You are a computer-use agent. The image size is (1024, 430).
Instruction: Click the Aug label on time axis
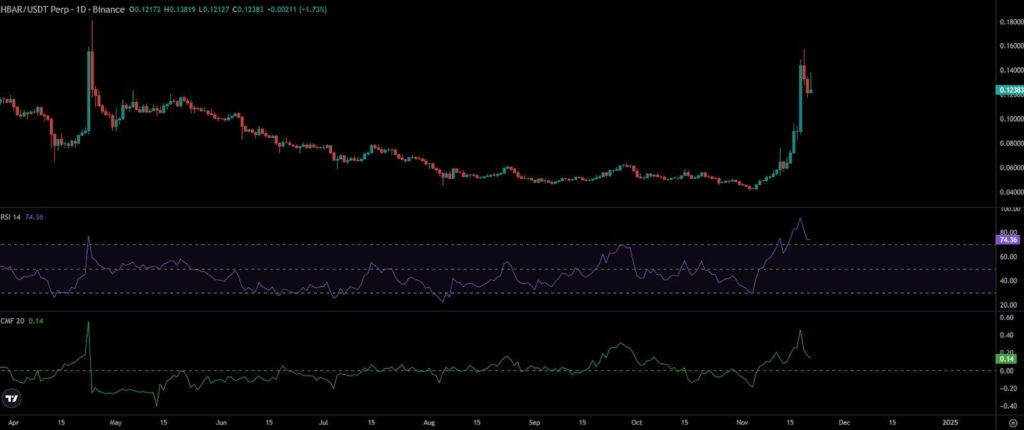[431, 423]
